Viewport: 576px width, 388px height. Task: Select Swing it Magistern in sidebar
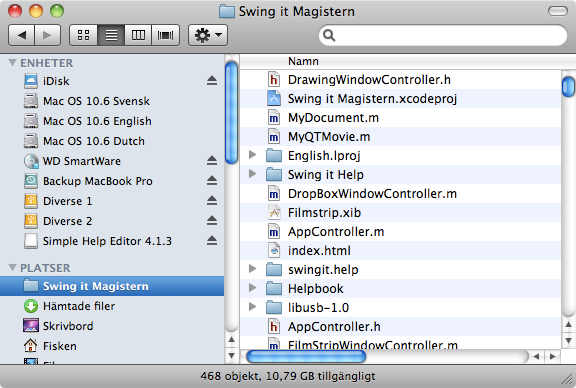click(x=112, y=286)
